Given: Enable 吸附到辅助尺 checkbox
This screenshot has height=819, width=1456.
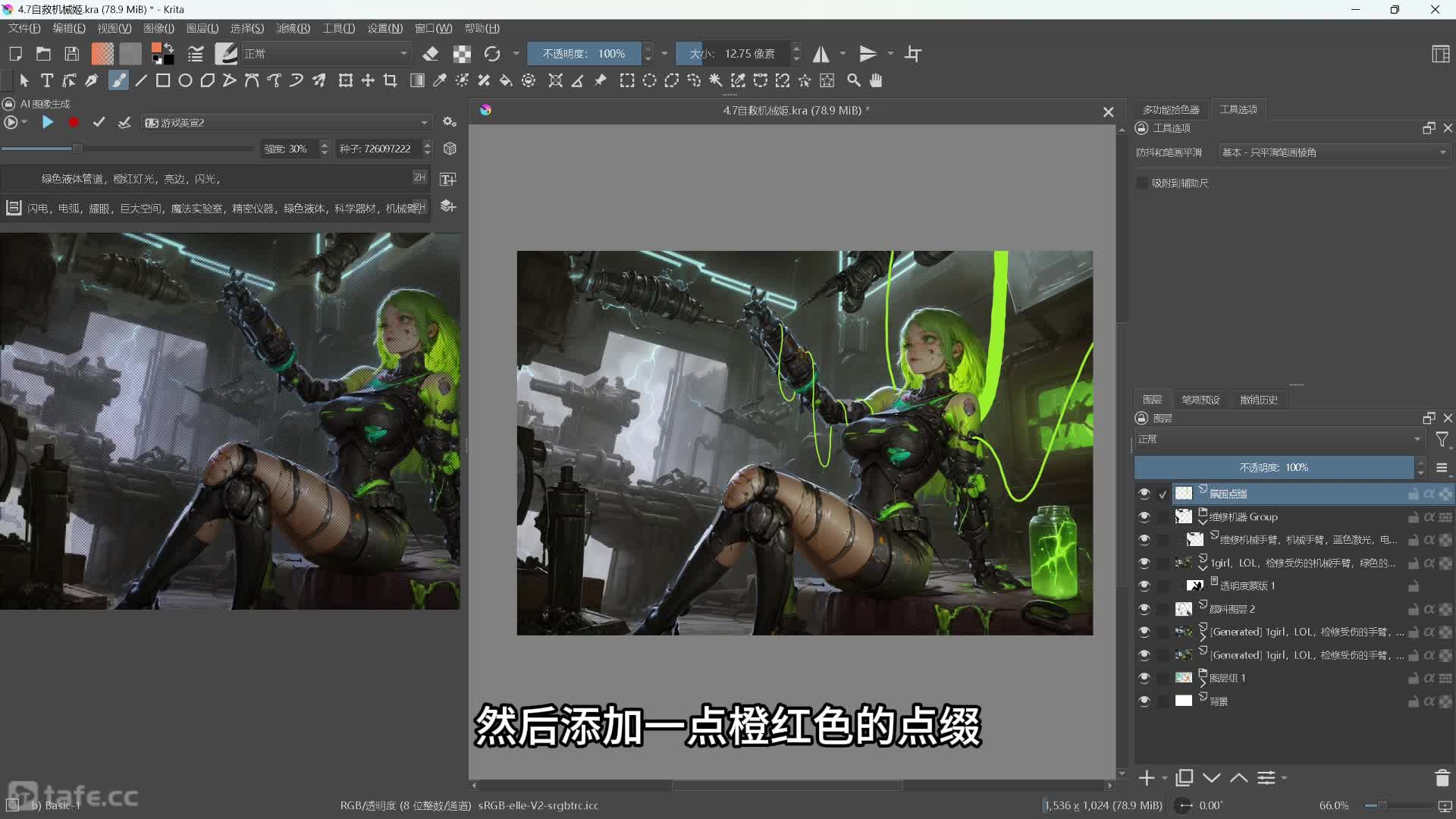Looking at the screenshot, I should pos(1142,183).
